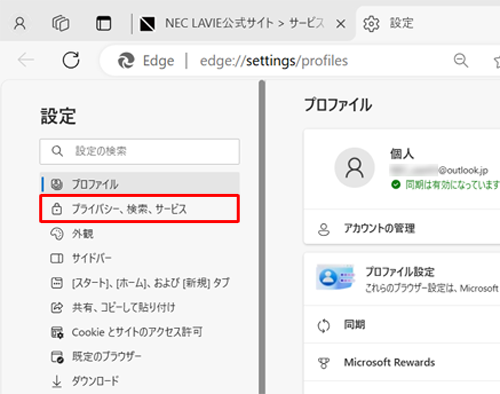Image resolution: width=500 pixels, height=394 pixels.
Task: Click the sync arrows icon beside 同期
Action: pyautogui.click(x=324, y=326)
